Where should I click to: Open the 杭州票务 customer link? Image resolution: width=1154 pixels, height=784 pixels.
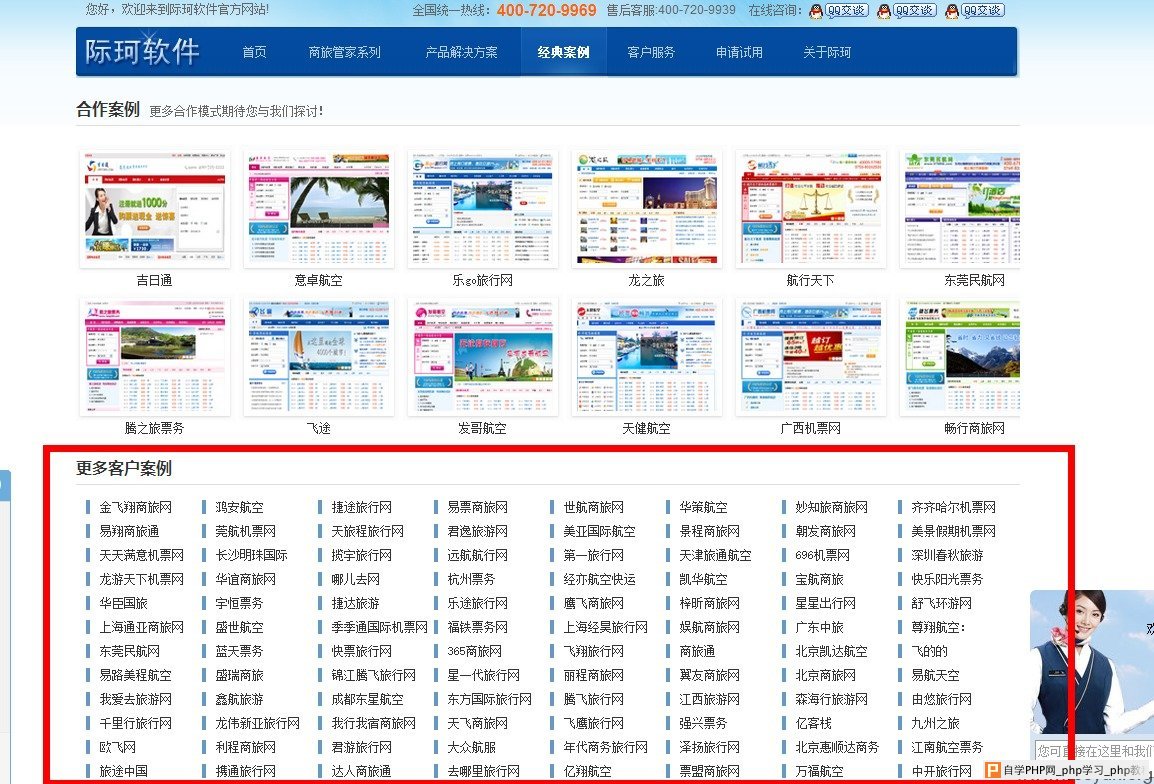click(x=472, y=579)
